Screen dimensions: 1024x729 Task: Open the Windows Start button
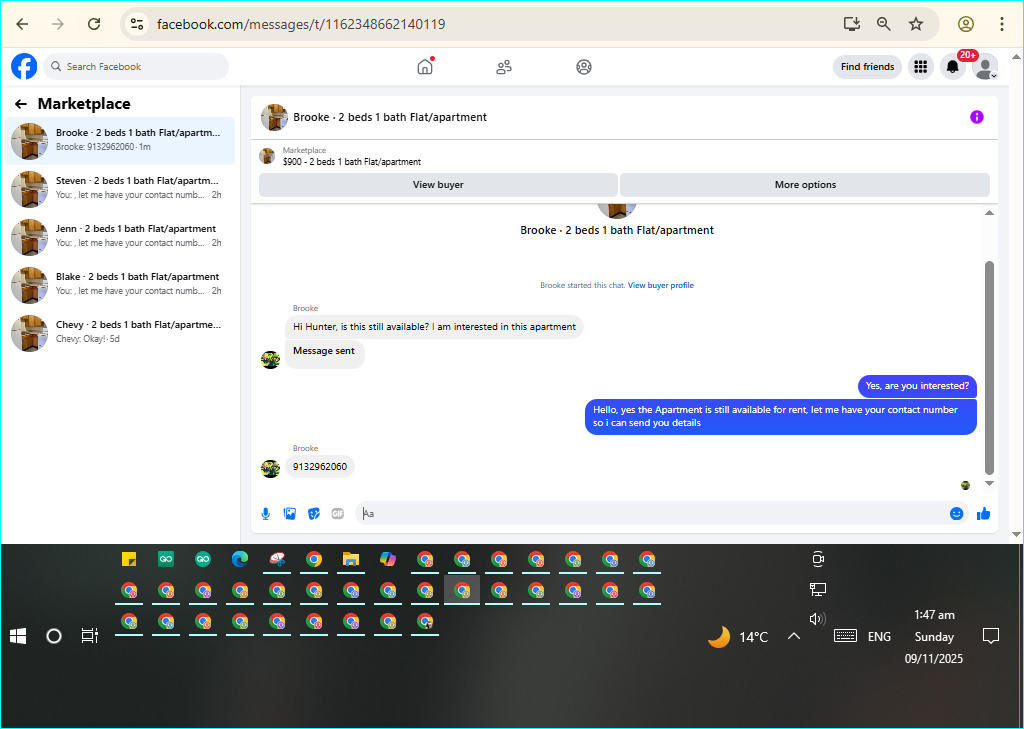(18, 636)
